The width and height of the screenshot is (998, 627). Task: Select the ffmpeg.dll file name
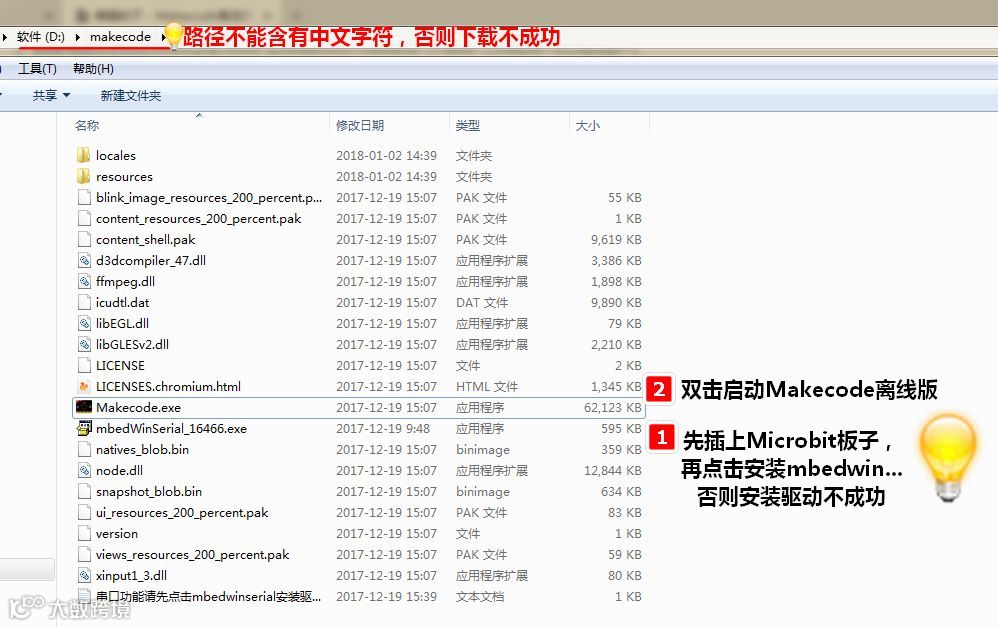(125, 281)
